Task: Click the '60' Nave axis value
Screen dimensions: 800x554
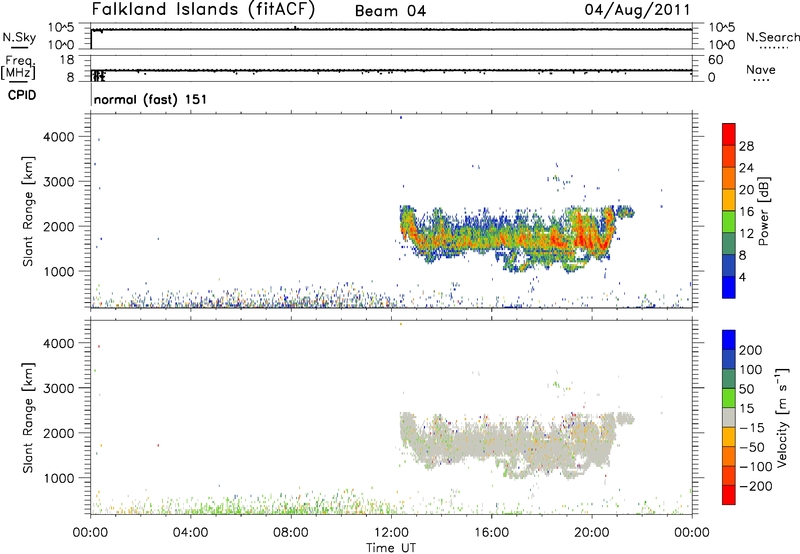Action: (x=716, y=60)
